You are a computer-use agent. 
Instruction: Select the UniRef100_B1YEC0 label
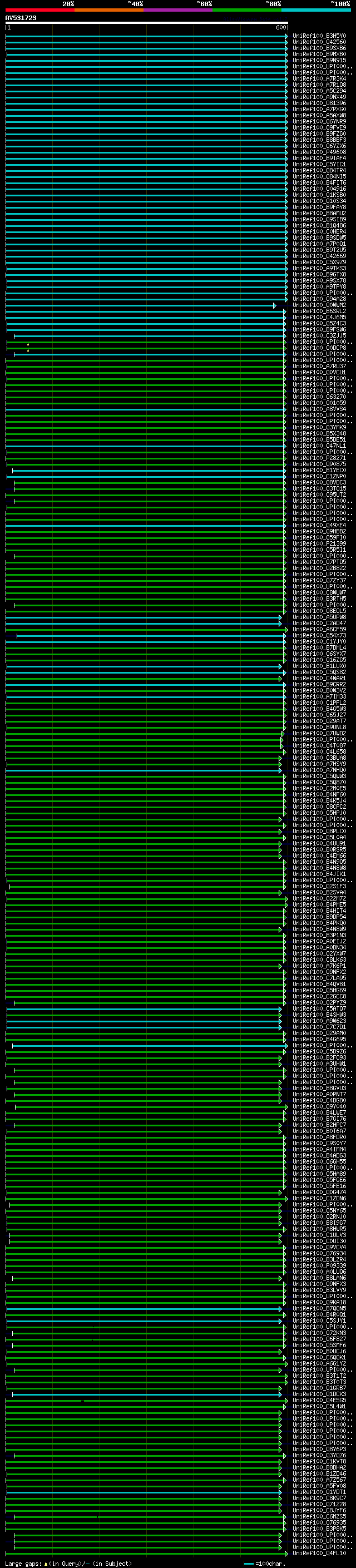pyautogui.click(x=319, y=470)
